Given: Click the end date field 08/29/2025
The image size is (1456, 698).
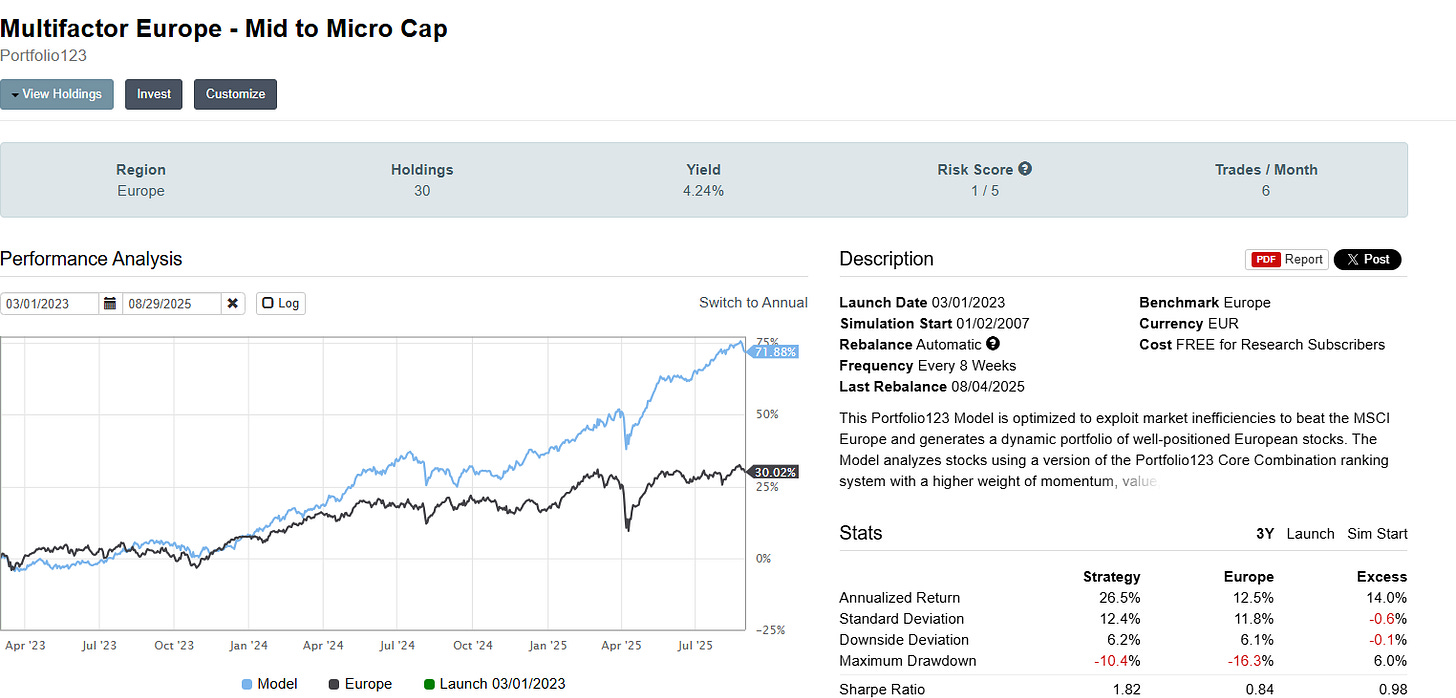Looking at the screenshot, I should pyautogui.click(x=171, y=303).
